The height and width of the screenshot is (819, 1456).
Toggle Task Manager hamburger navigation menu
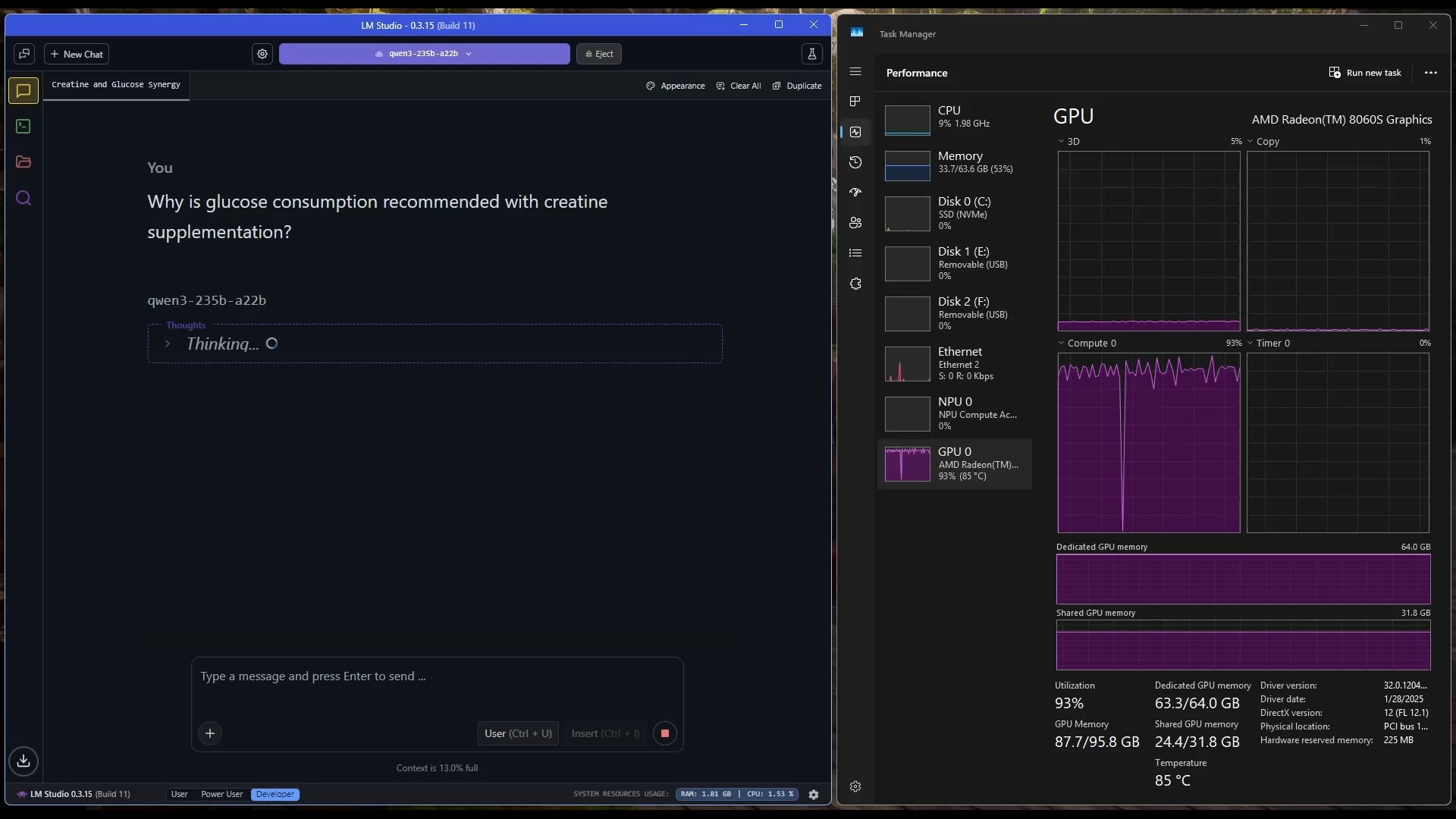click(855, 71)
